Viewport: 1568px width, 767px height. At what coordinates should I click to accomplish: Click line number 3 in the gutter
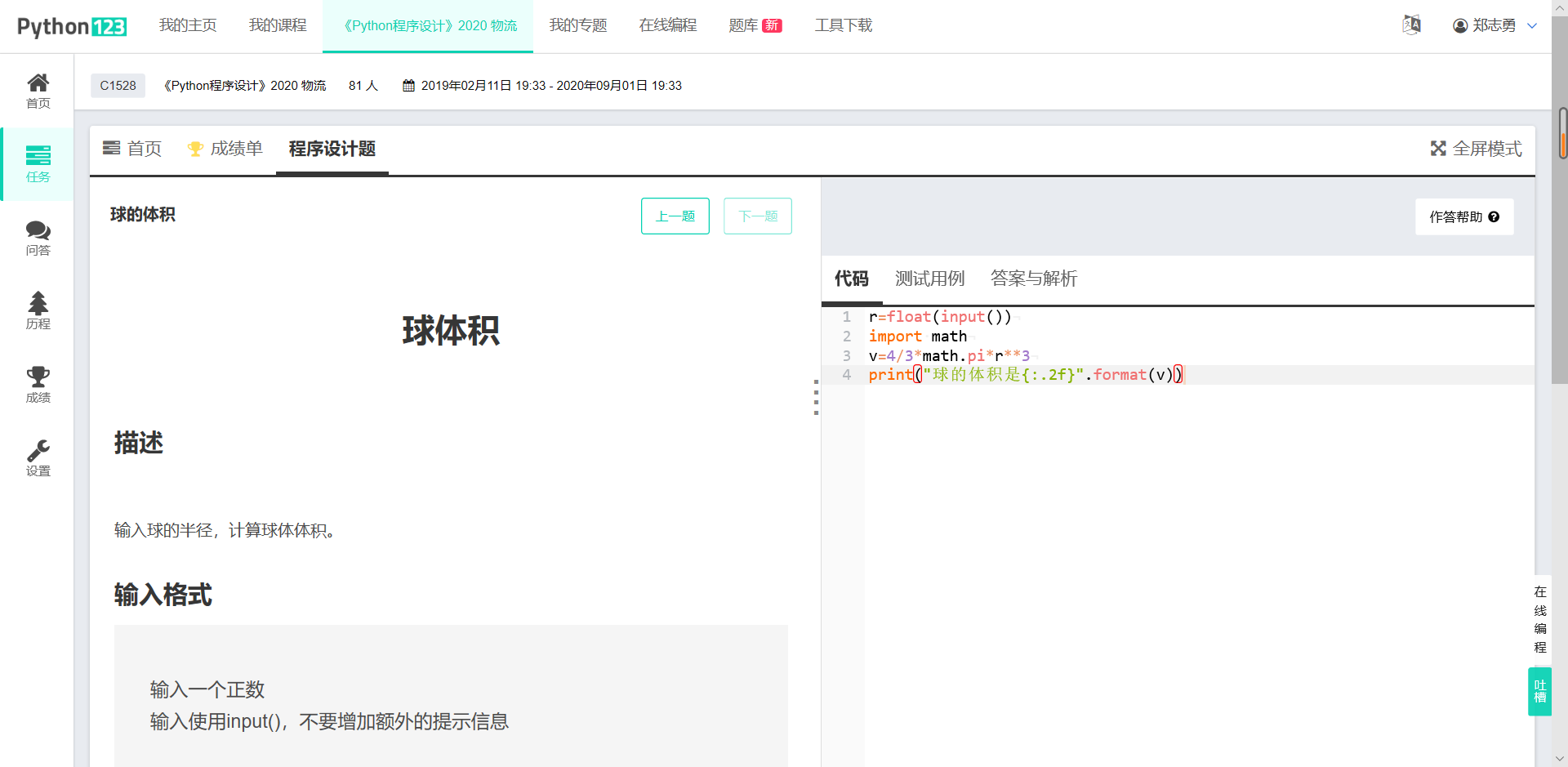point(847,356)
